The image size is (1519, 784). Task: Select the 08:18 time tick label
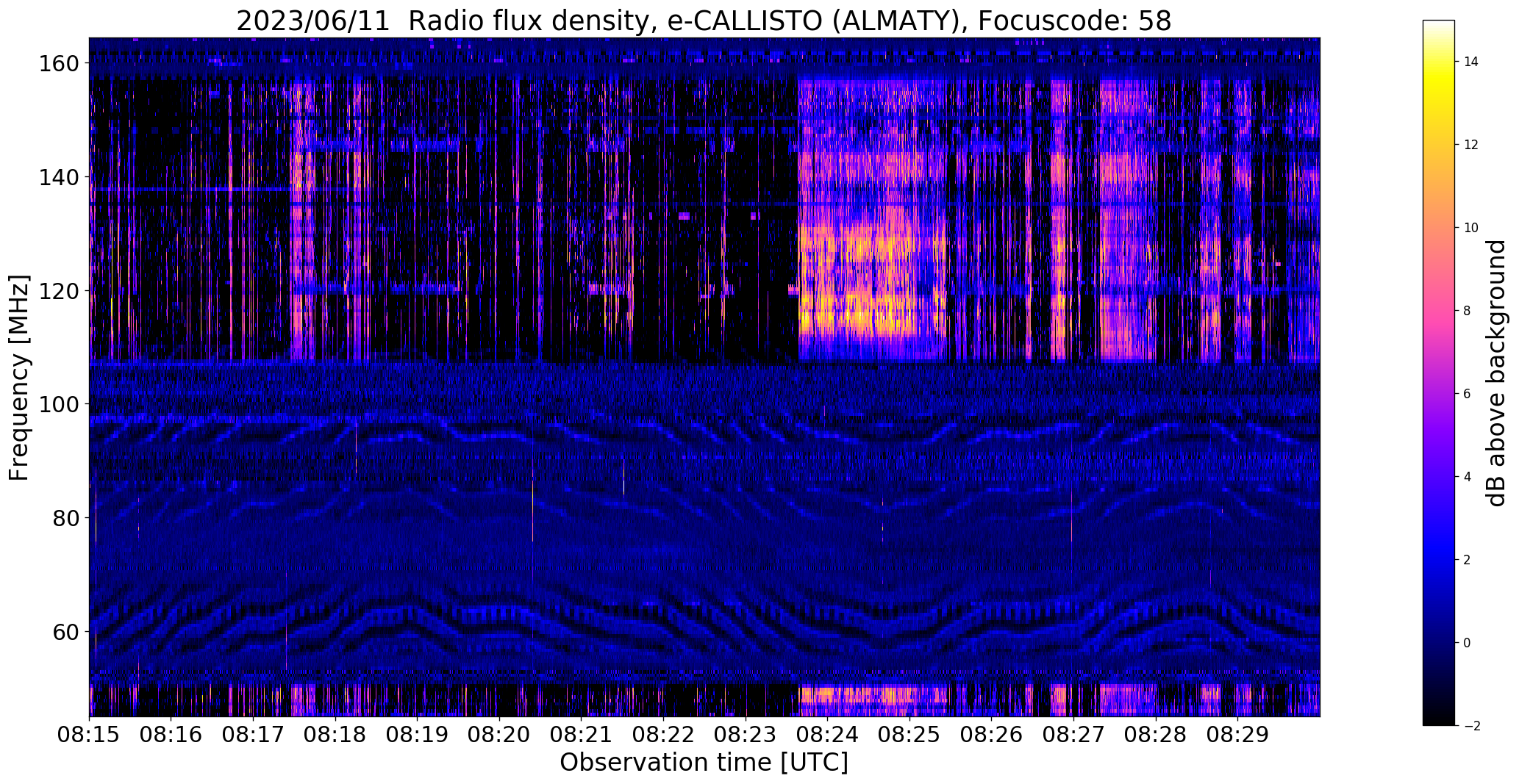335,734
